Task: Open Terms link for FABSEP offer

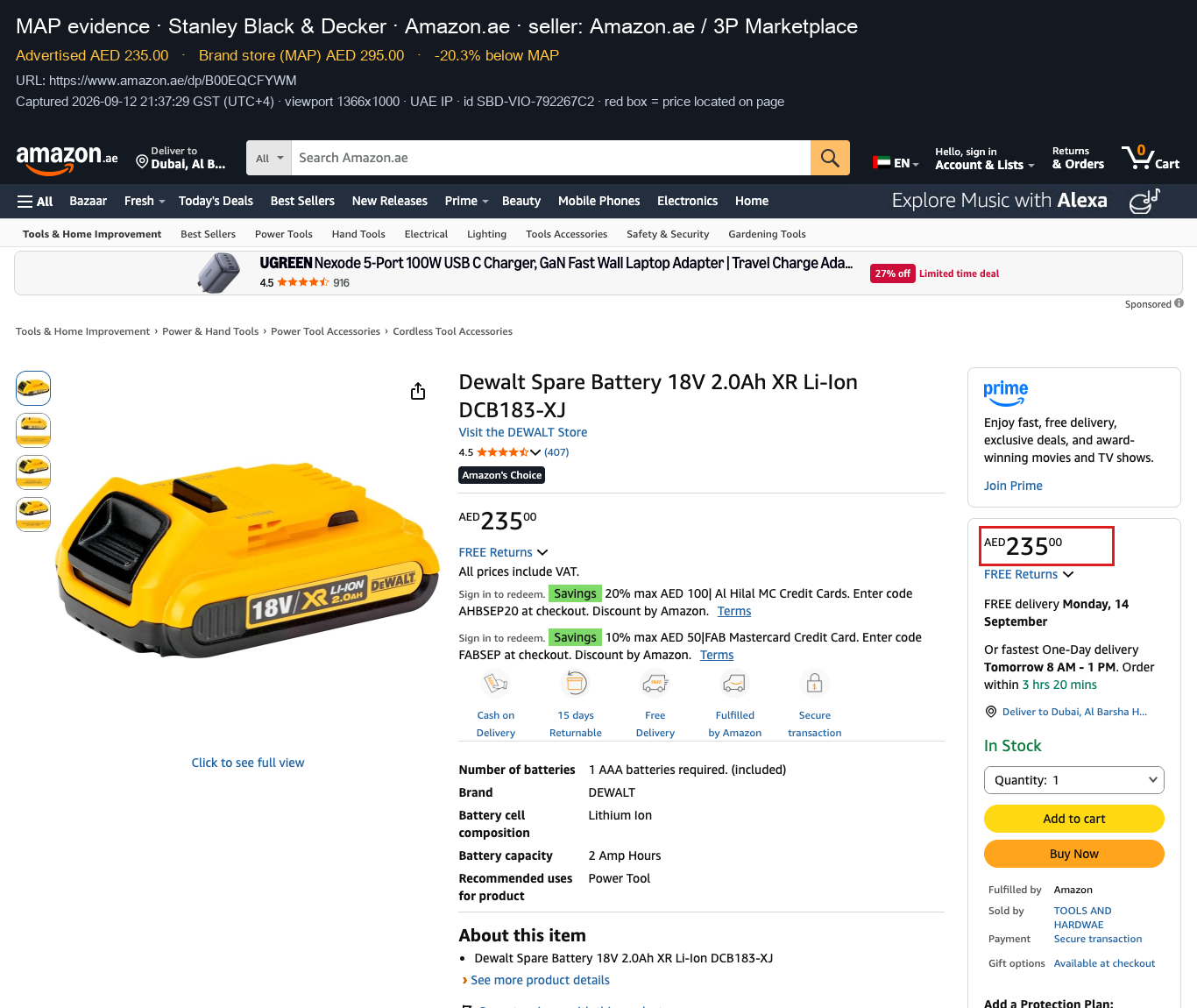Action: 717,655
